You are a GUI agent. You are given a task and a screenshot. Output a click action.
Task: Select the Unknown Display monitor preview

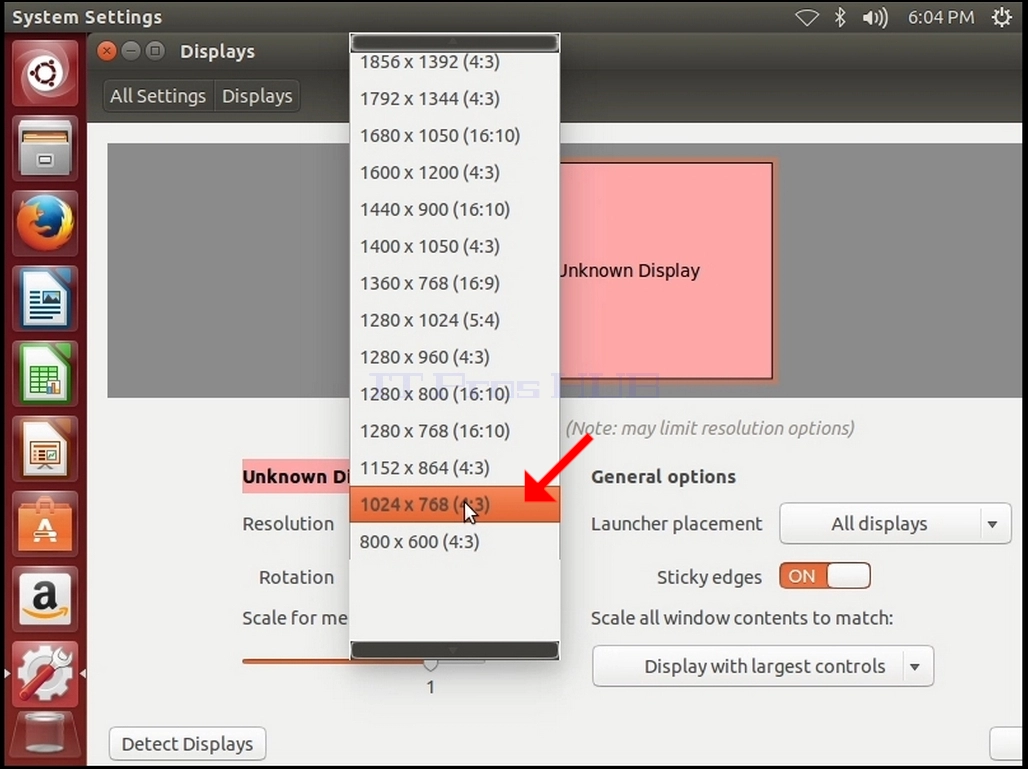point(665,271)
